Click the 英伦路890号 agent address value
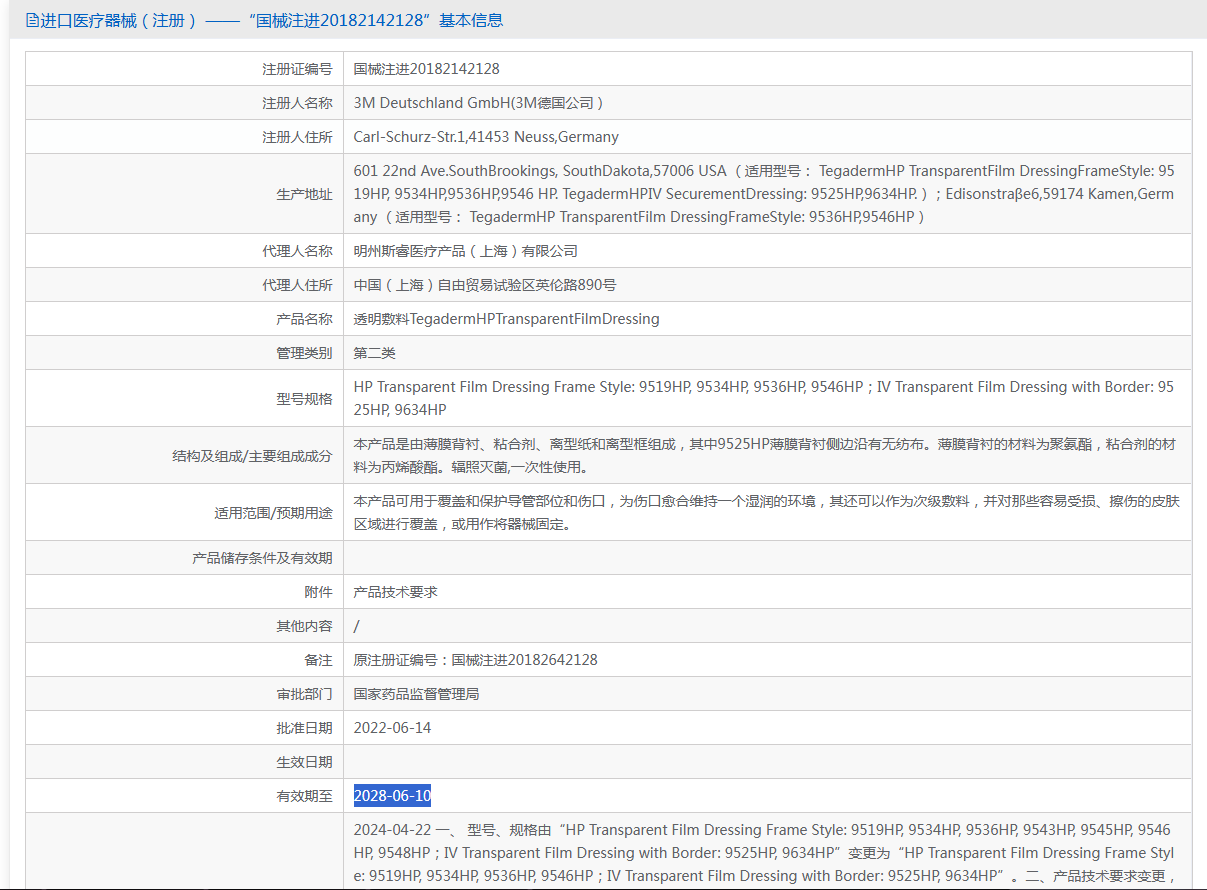1207x890 pixels. click(485, 285)
